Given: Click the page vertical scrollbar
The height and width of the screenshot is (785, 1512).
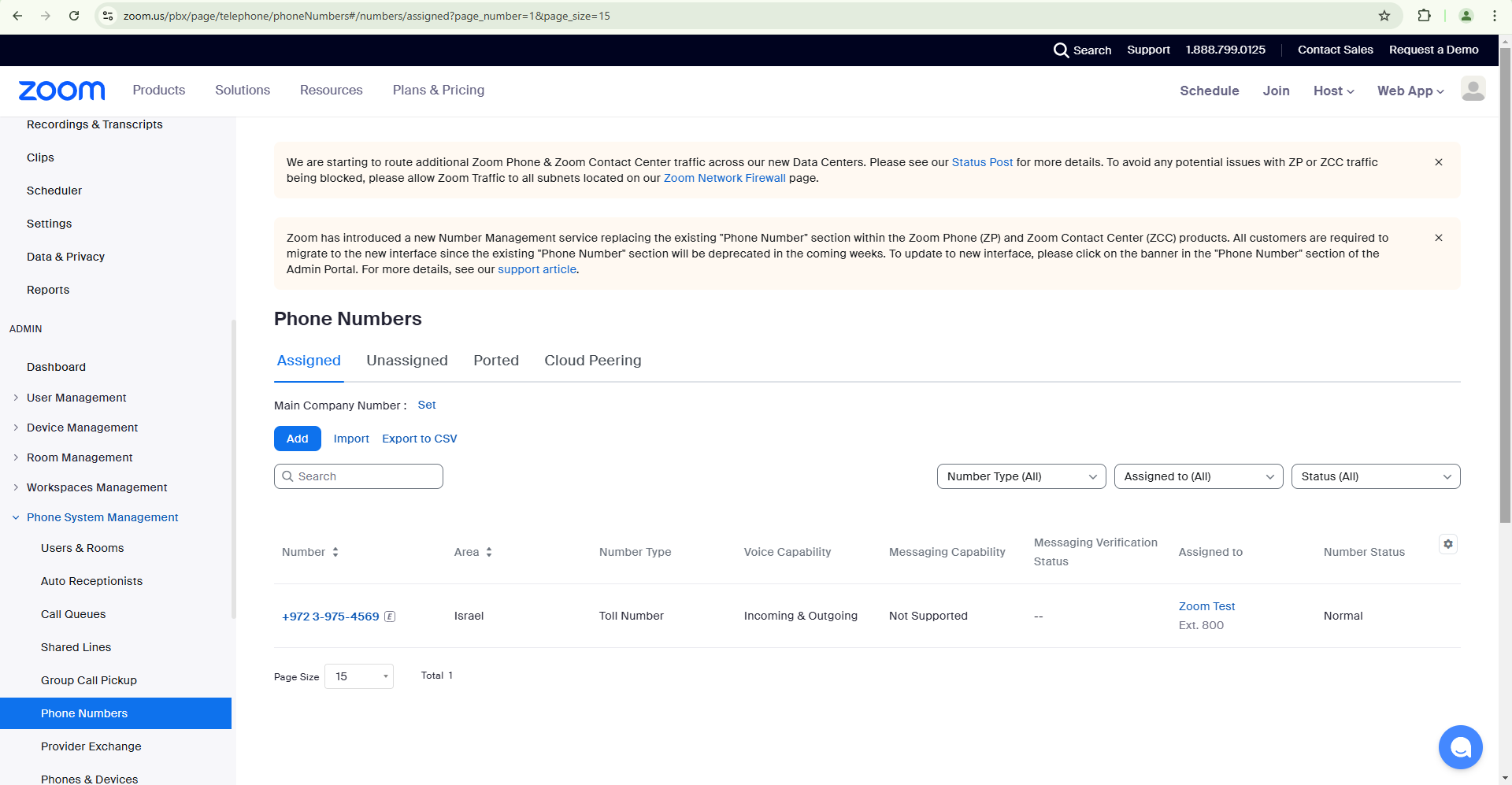Looking at the screenshot, I should (1505, 283).
